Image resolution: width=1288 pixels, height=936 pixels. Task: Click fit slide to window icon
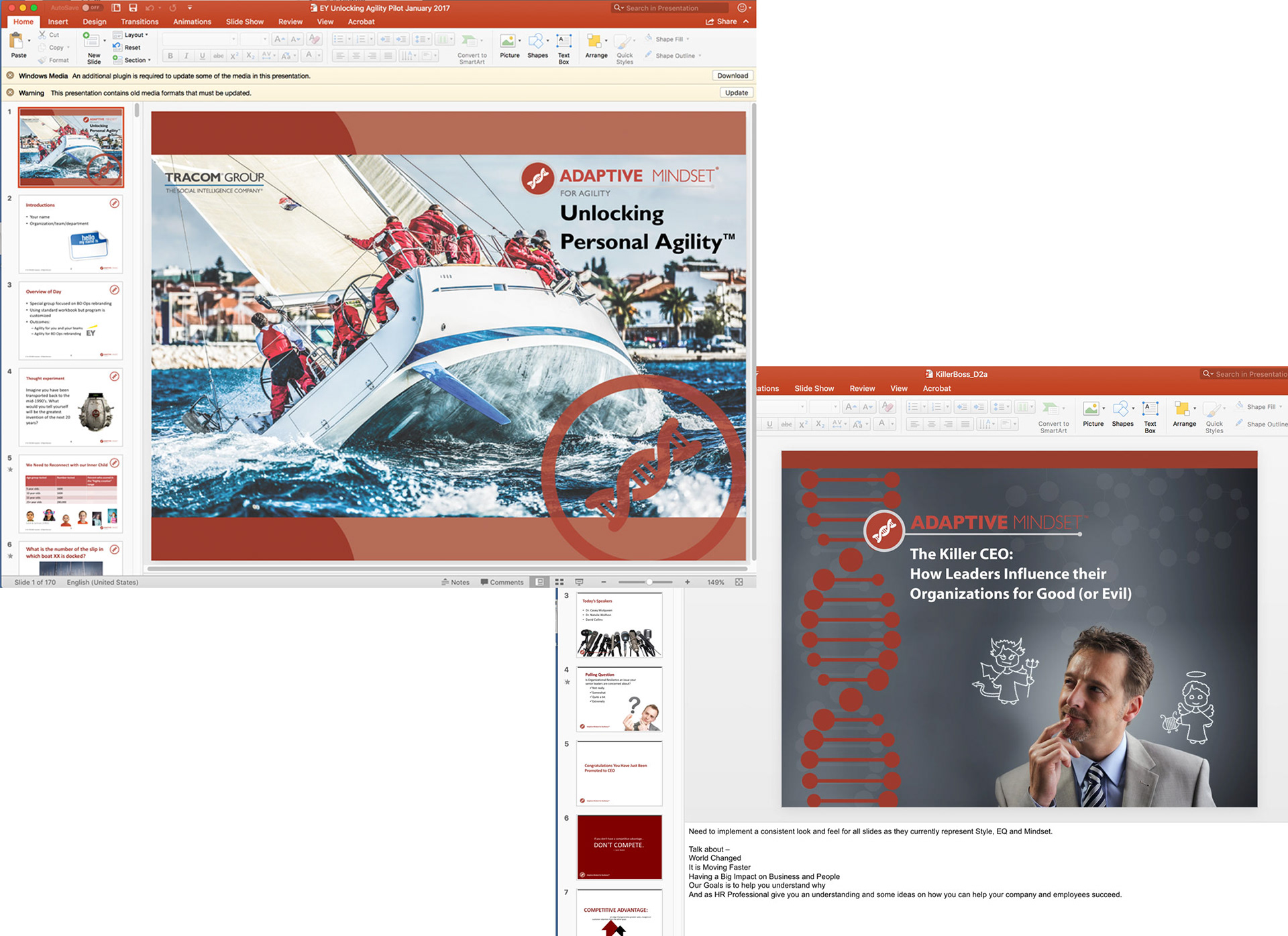[739, 582]
